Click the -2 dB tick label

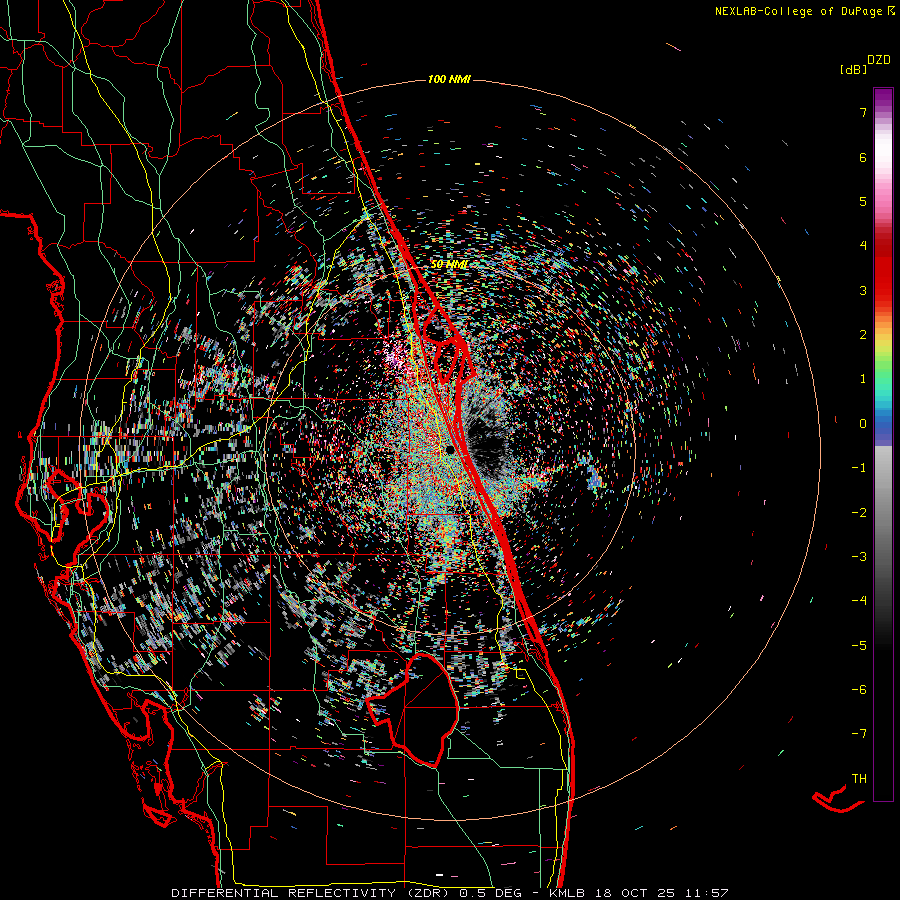pos(859,512)
